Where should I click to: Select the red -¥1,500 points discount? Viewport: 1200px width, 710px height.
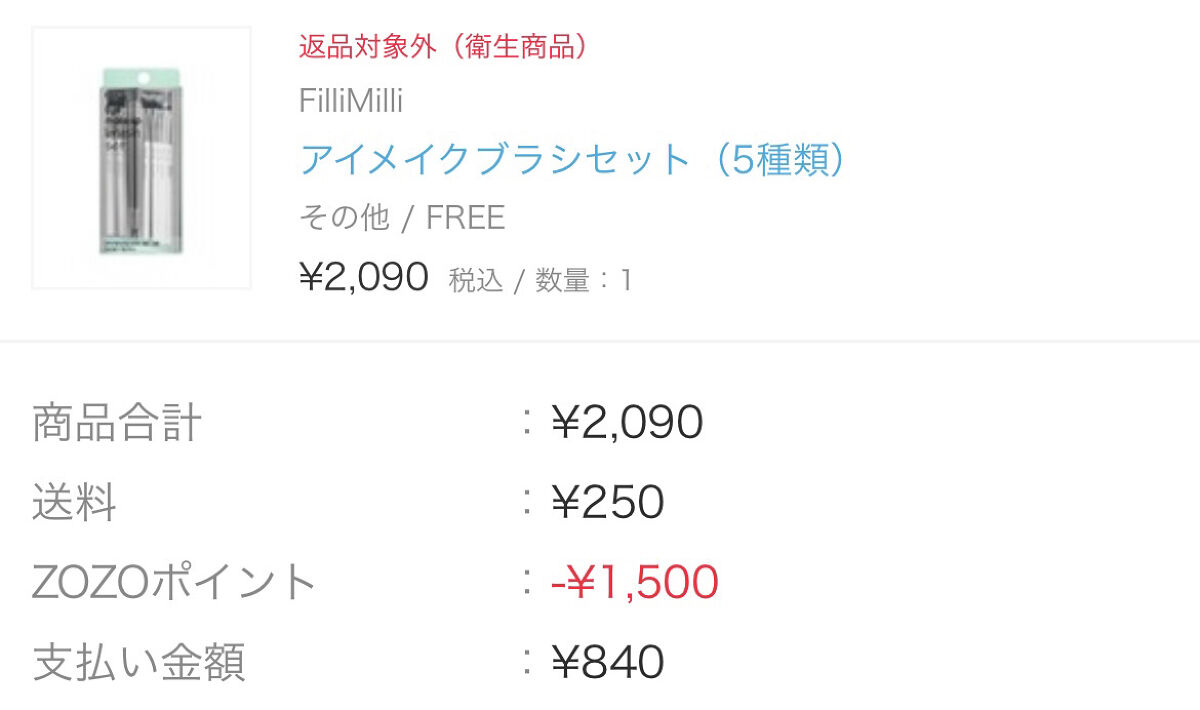click(x=634, y=582)
